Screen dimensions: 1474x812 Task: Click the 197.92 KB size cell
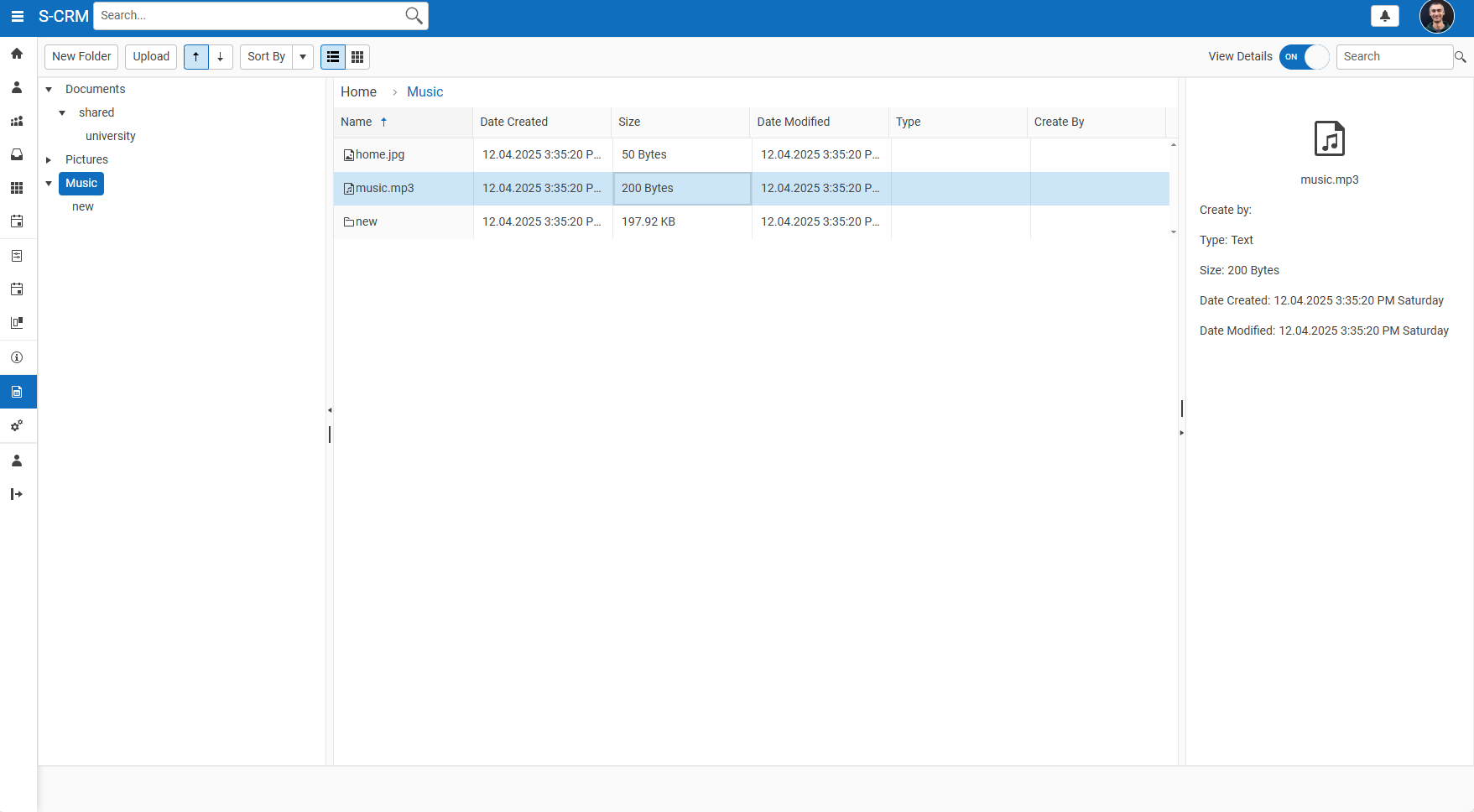point(682,221)
